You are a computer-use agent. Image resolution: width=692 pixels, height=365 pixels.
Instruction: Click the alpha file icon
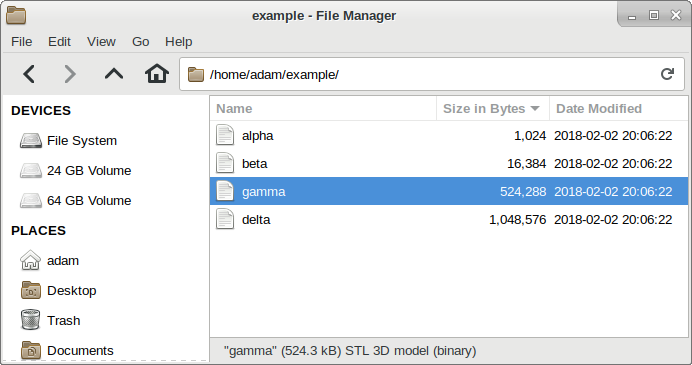(225, 135)
